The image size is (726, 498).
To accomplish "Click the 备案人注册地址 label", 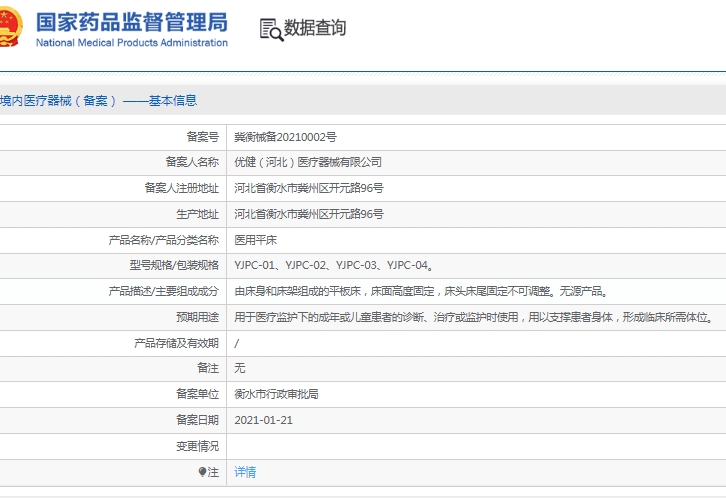I will coord(182,188).
